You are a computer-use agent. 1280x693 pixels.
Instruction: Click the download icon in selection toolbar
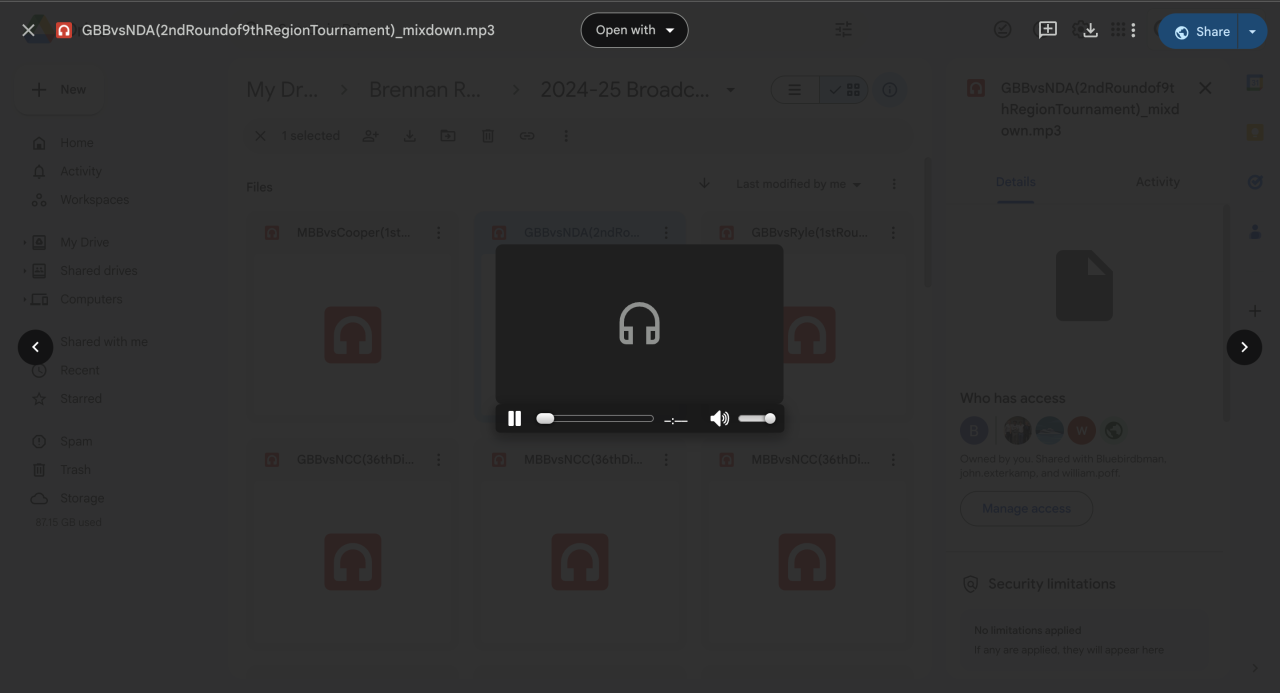pos(409,136)
